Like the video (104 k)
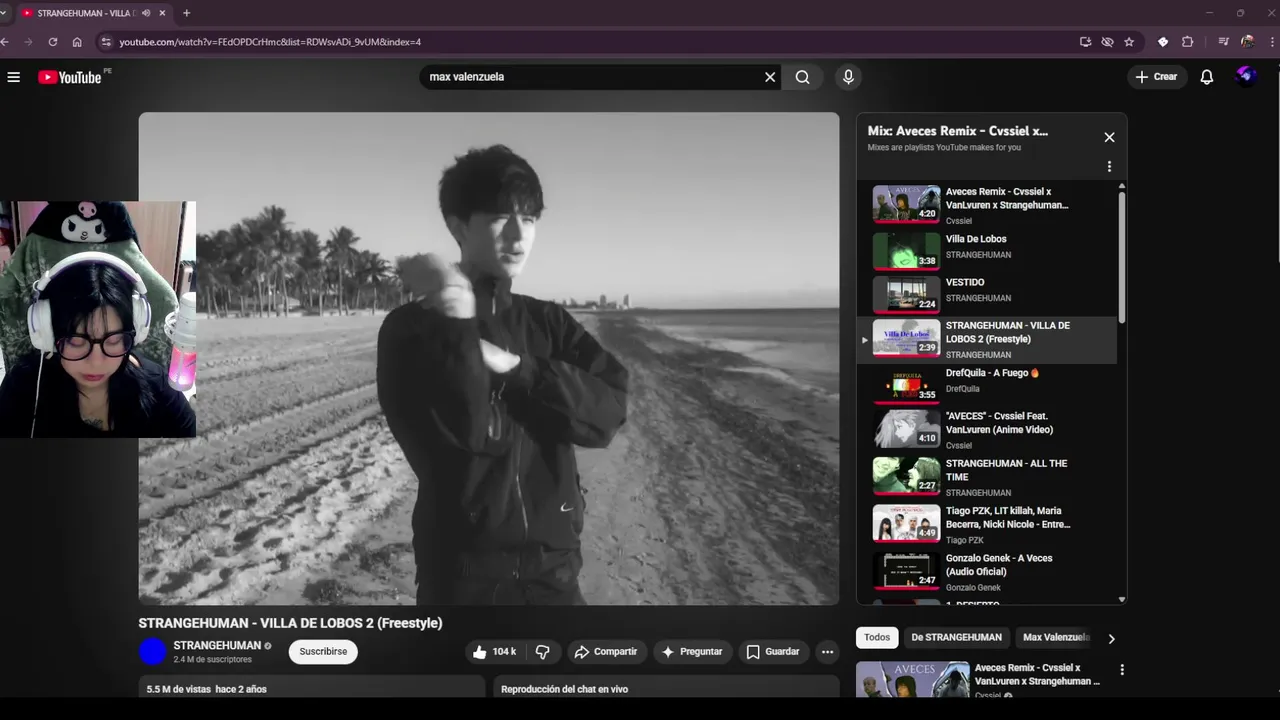 [x=495, y=652]
